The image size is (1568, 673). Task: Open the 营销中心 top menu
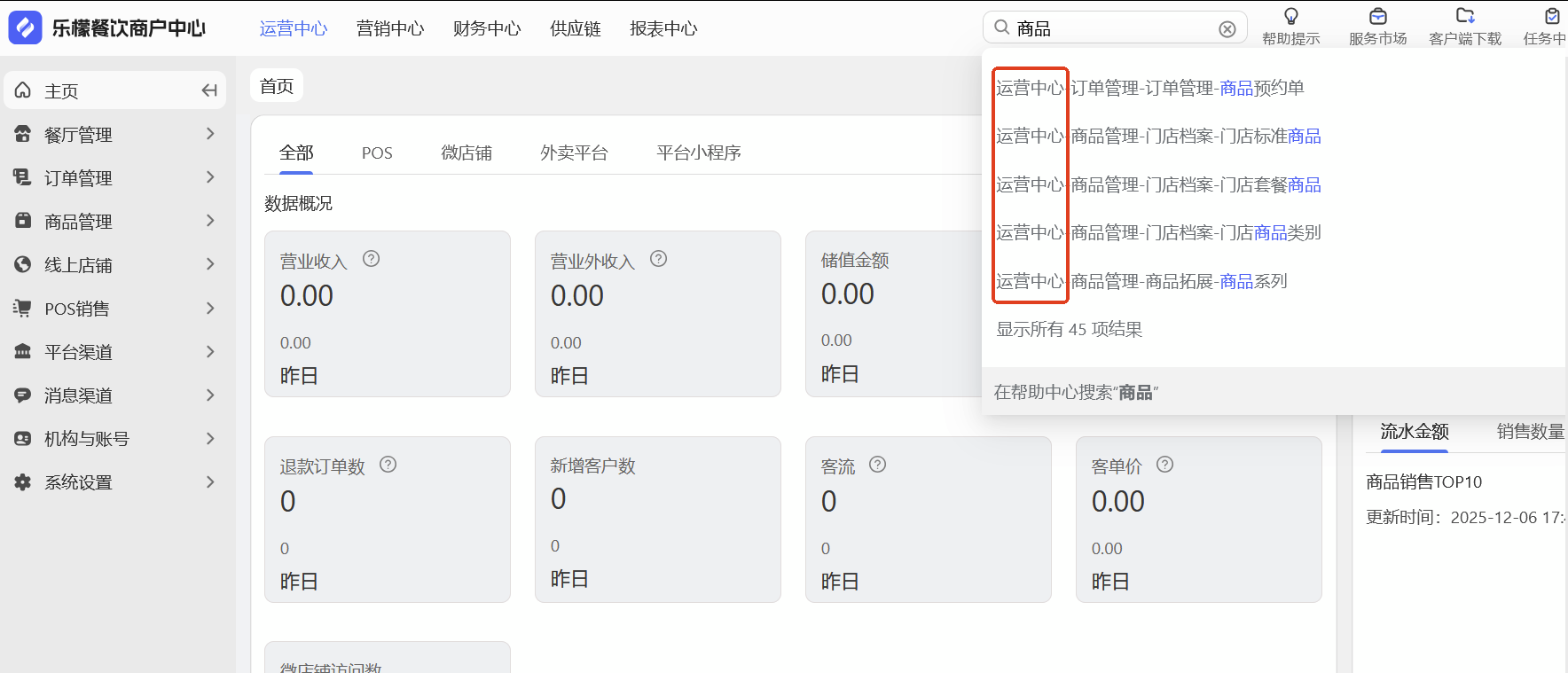[x=390, y=29]
